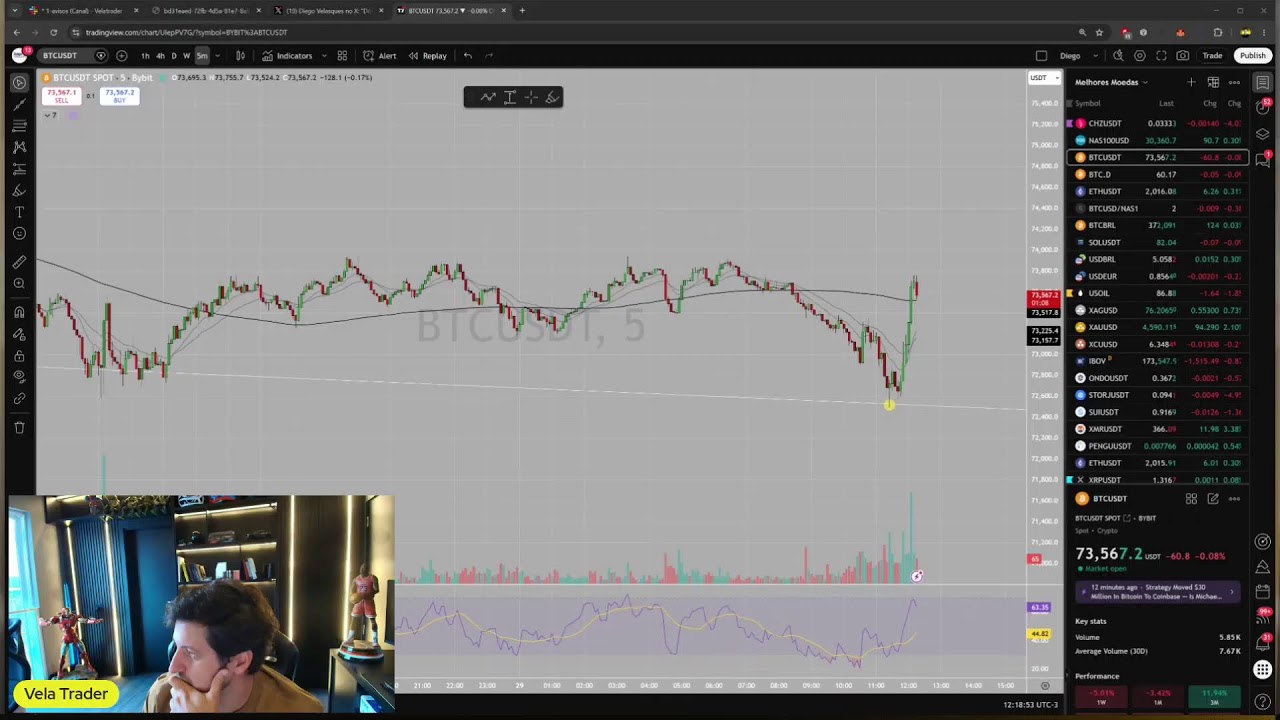Activate the zoom in tool
The image size is (1280, 720).
19,284
